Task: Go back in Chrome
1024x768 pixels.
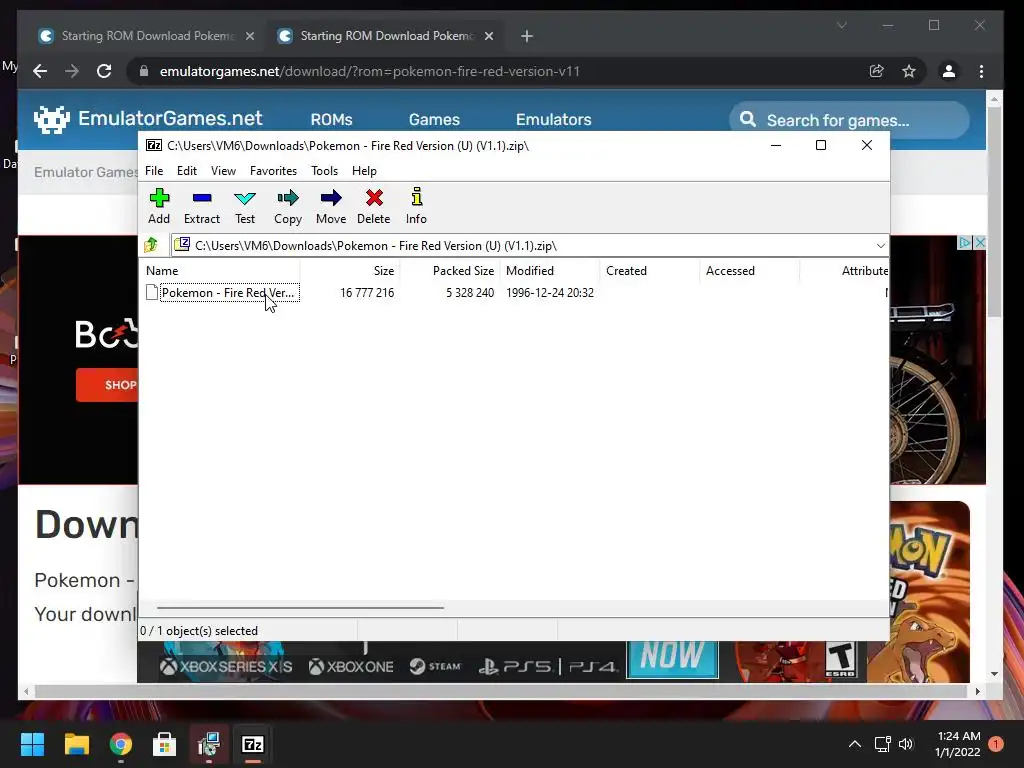Action: tap(40, 71)
